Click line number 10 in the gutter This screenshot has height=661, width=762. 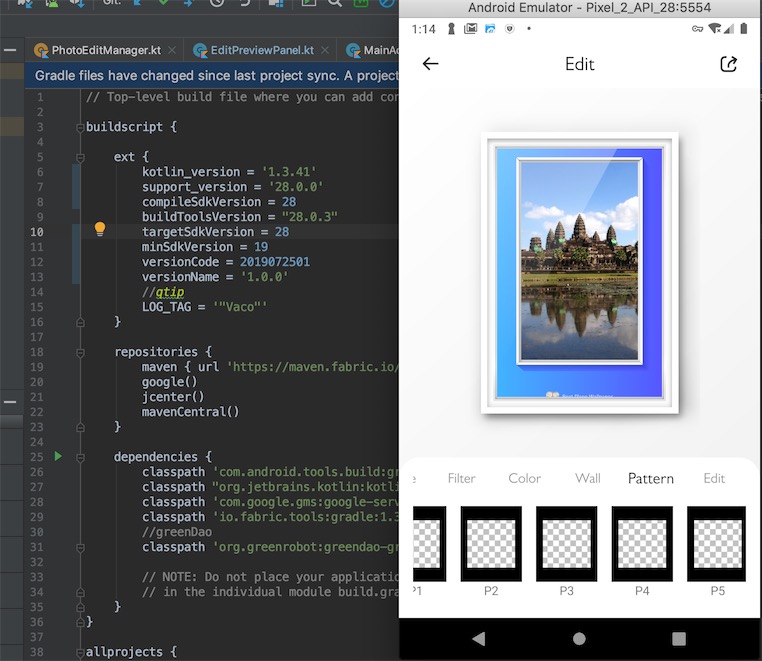(36, 232)
